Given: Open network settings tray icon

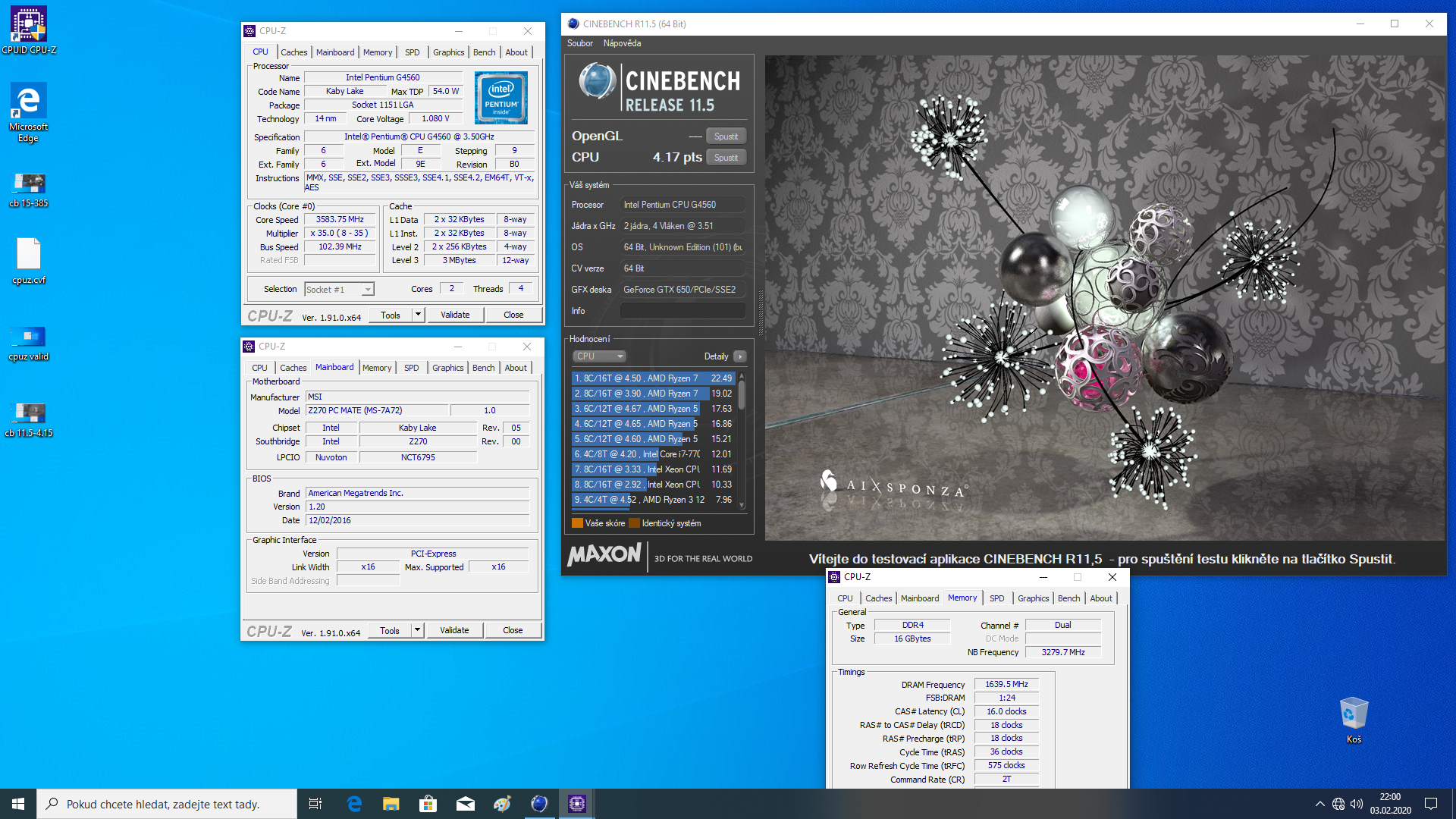Looking at the screenshot, I should pos(1338,804).
